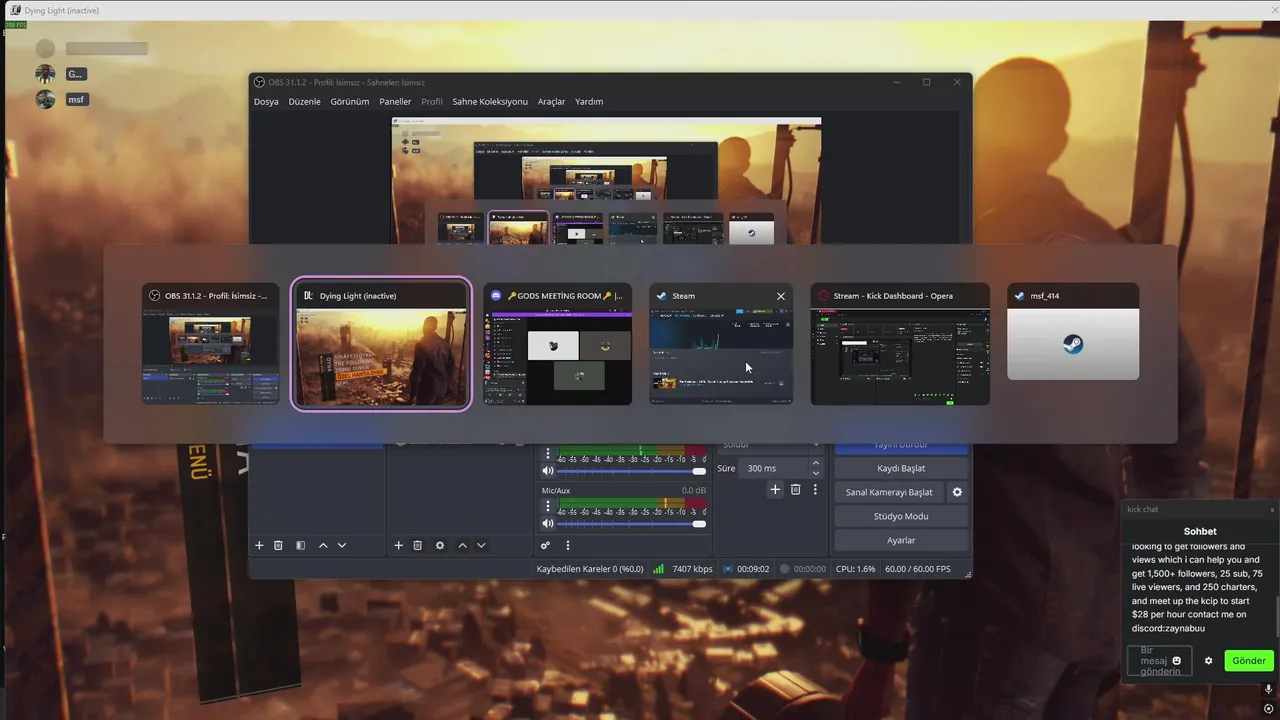Screen dimensions: 1280x720
Task: Send chat message with green Gönder button
Action: 1249,661
